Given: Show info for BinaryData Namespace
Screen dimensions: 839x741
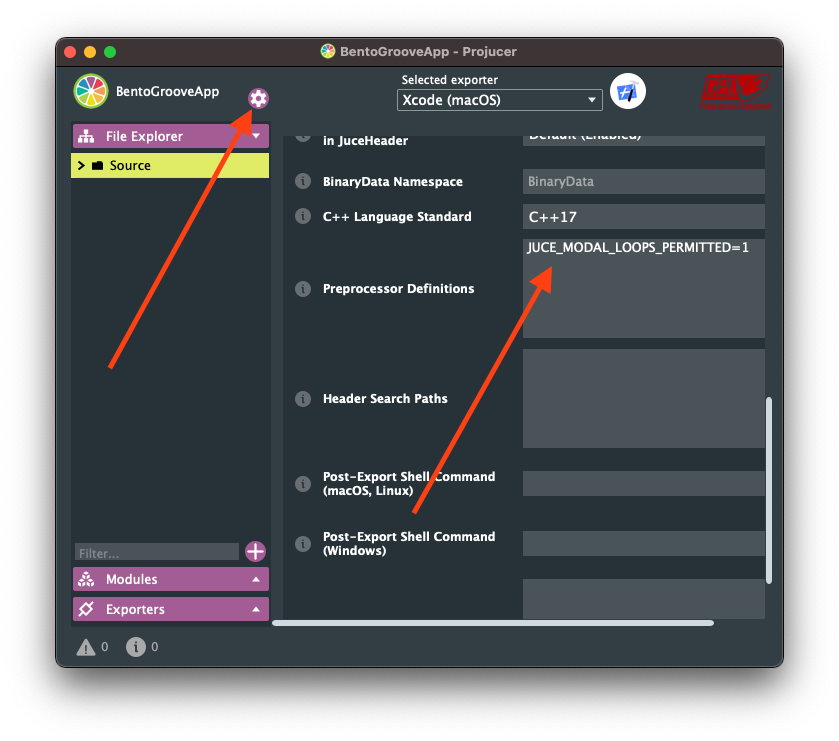Looking at the screenshot, I should pos(303,181).
